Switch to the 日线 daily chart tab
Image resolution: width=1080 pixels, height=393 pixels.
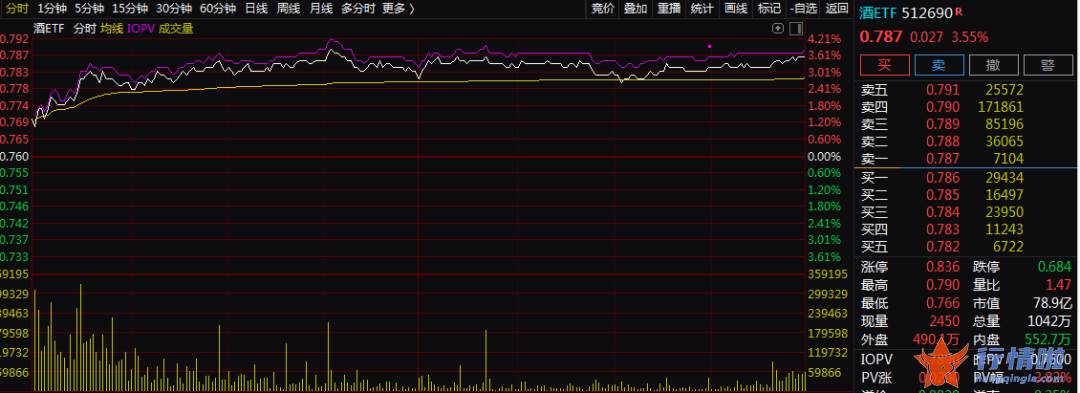256,8
